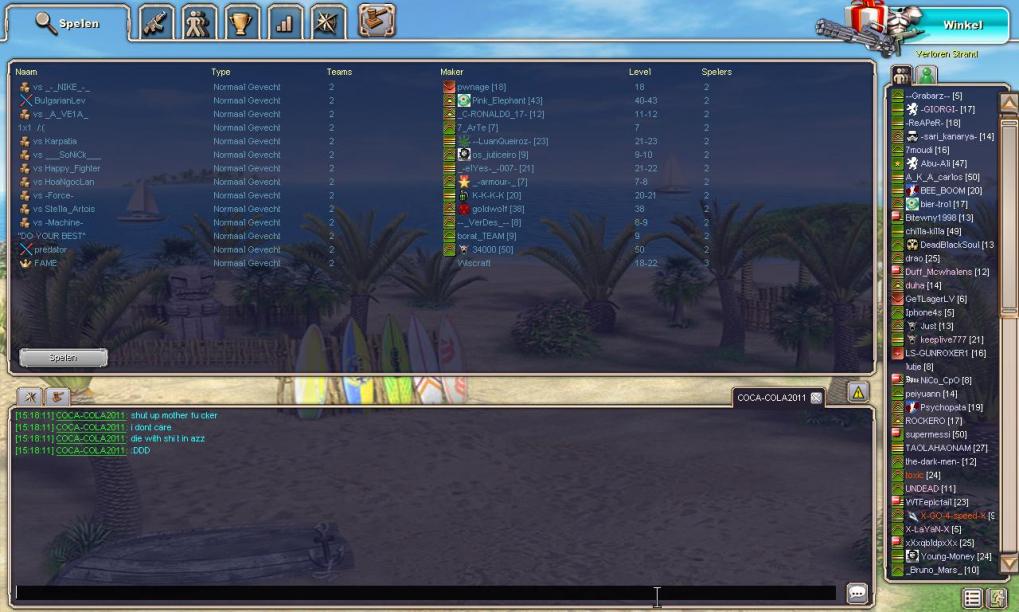Open the bar chart statistics tab

click(285, 23)
